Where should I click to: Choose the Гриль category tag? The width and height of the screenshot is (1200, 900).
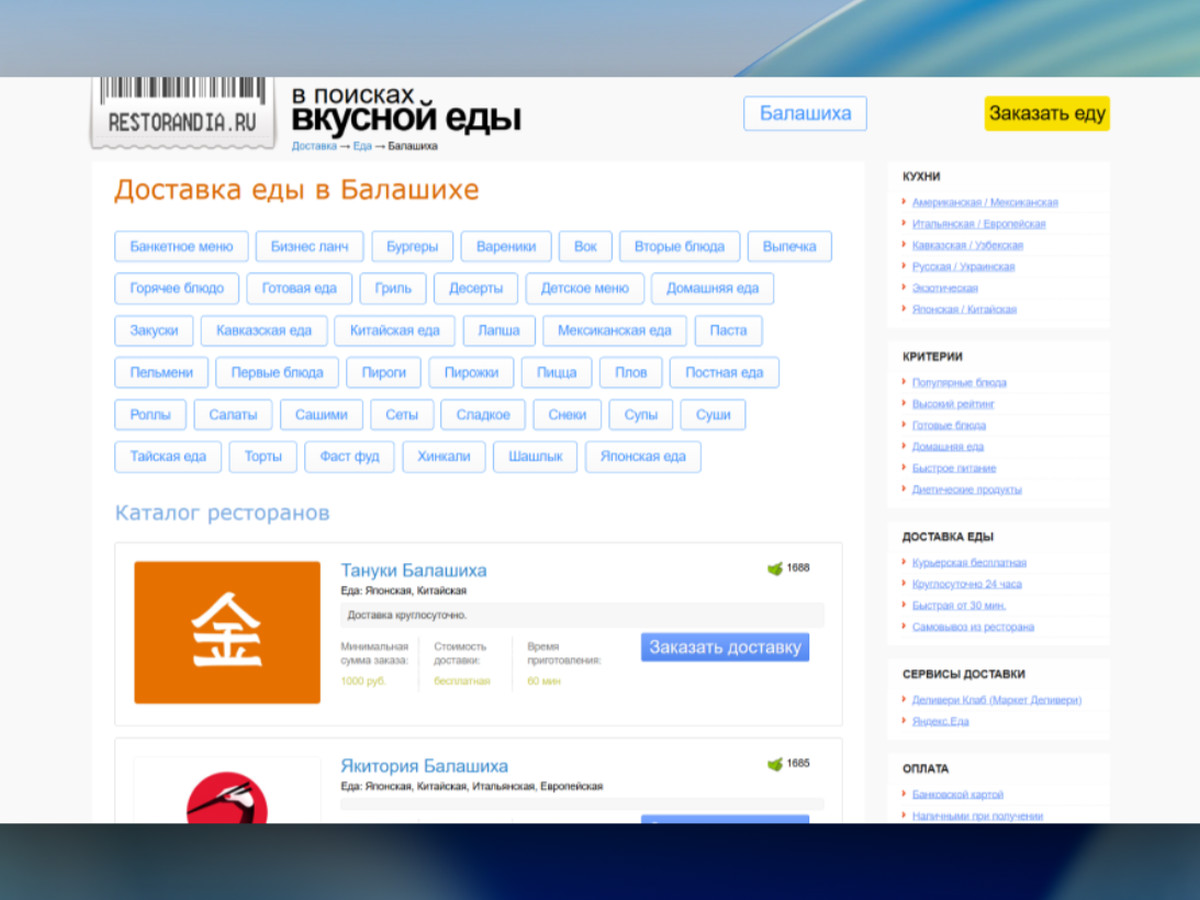pyautogui.click(x=393, y=288)
